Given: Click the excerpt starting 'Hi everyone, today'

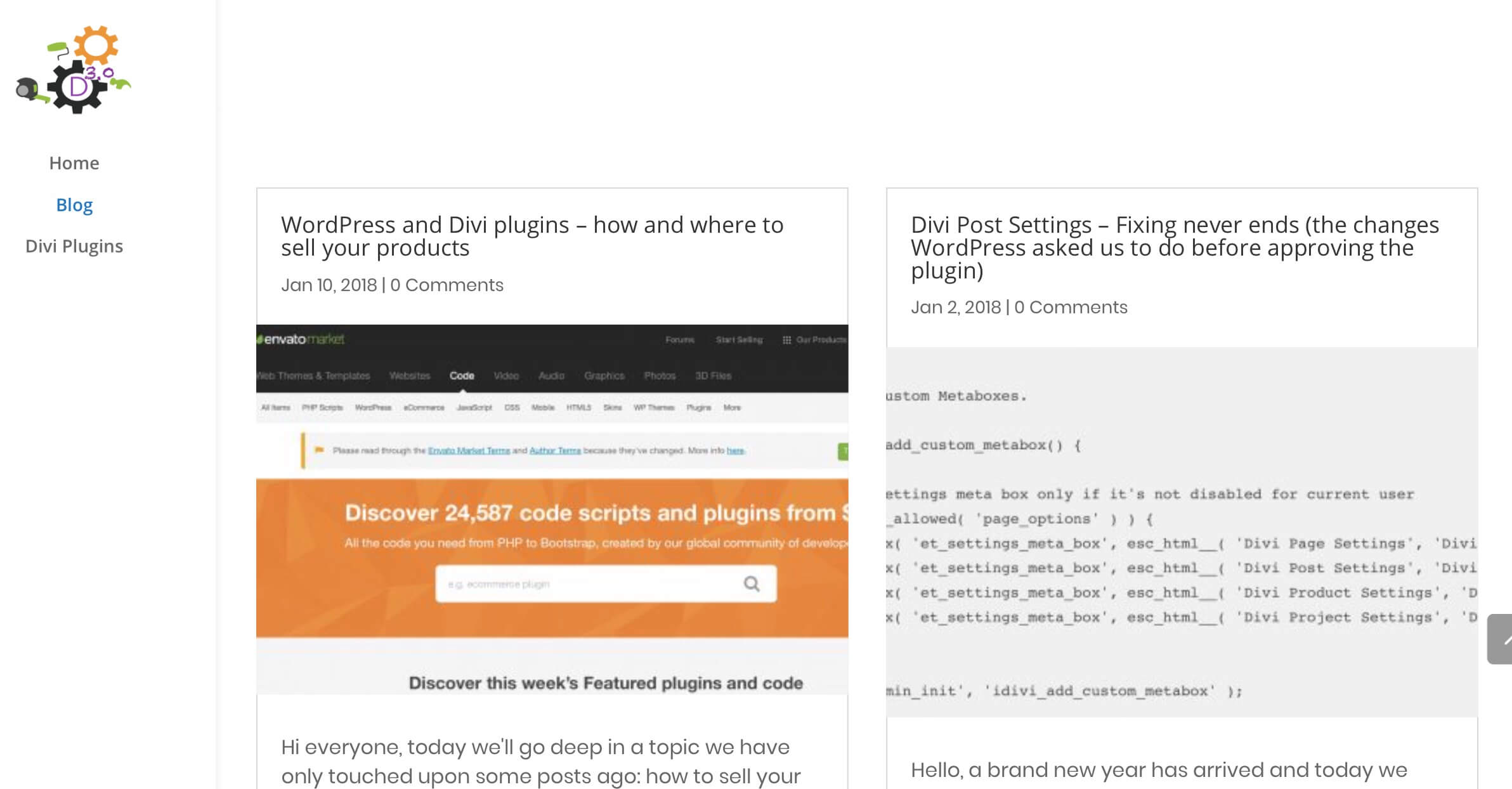Looking at the screenshot, I should [541, 762].
